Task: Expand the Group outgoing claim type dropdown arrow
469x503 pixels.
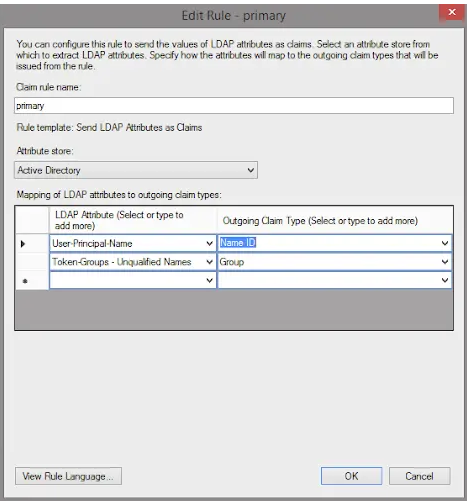Action: click(x=445, y=262)
